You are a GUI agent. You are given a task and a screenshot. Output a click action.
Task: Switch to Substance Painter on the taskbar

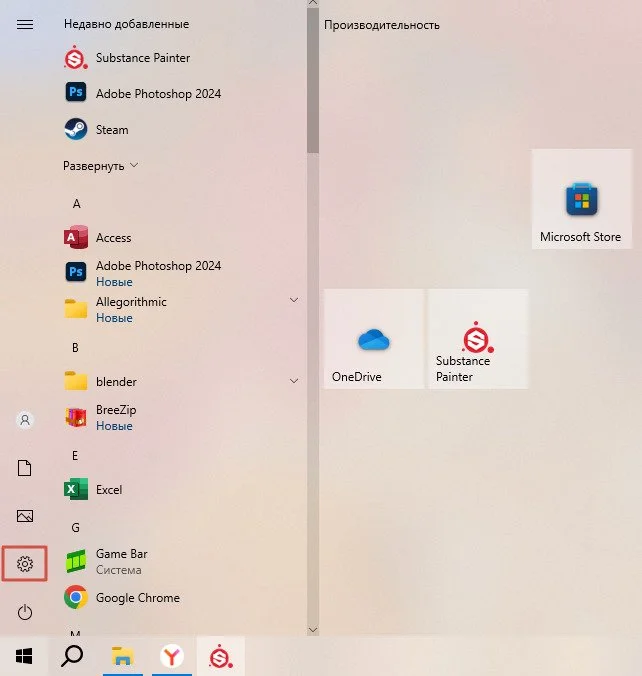point(221,656)
